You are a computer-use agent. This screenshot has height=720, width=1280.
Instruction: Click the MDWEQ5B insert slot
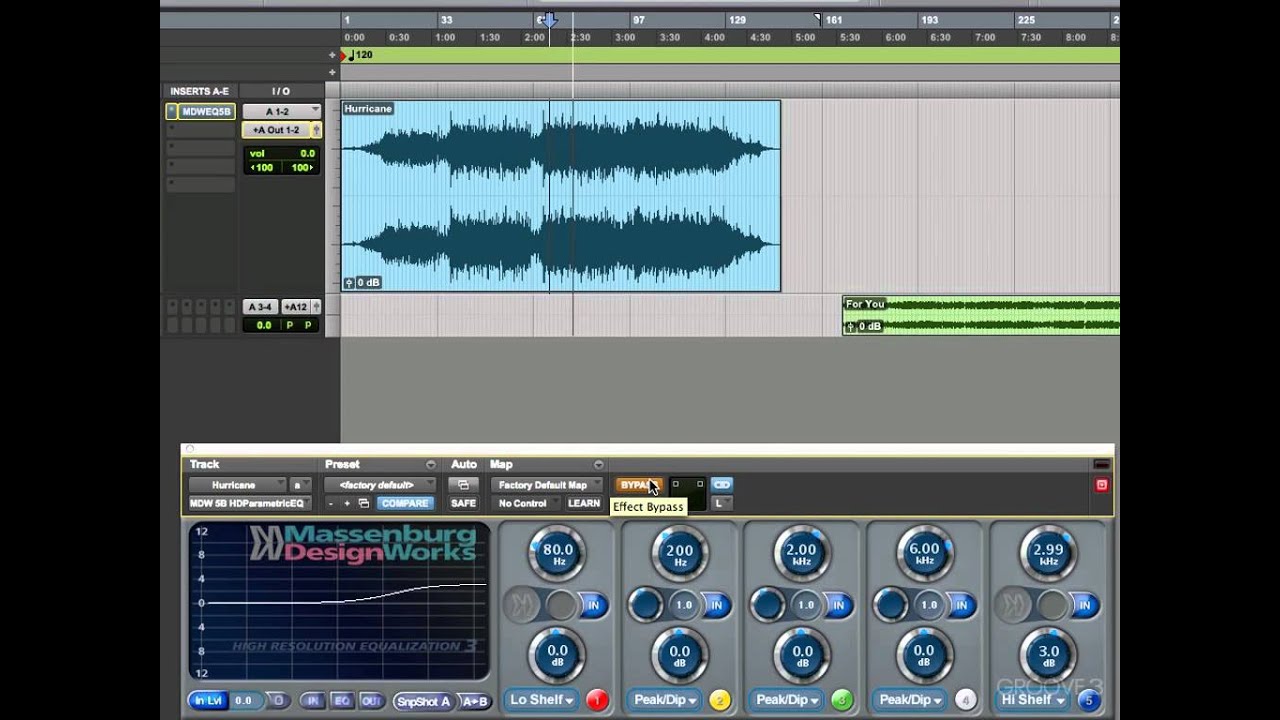click(x=206, y=112)
